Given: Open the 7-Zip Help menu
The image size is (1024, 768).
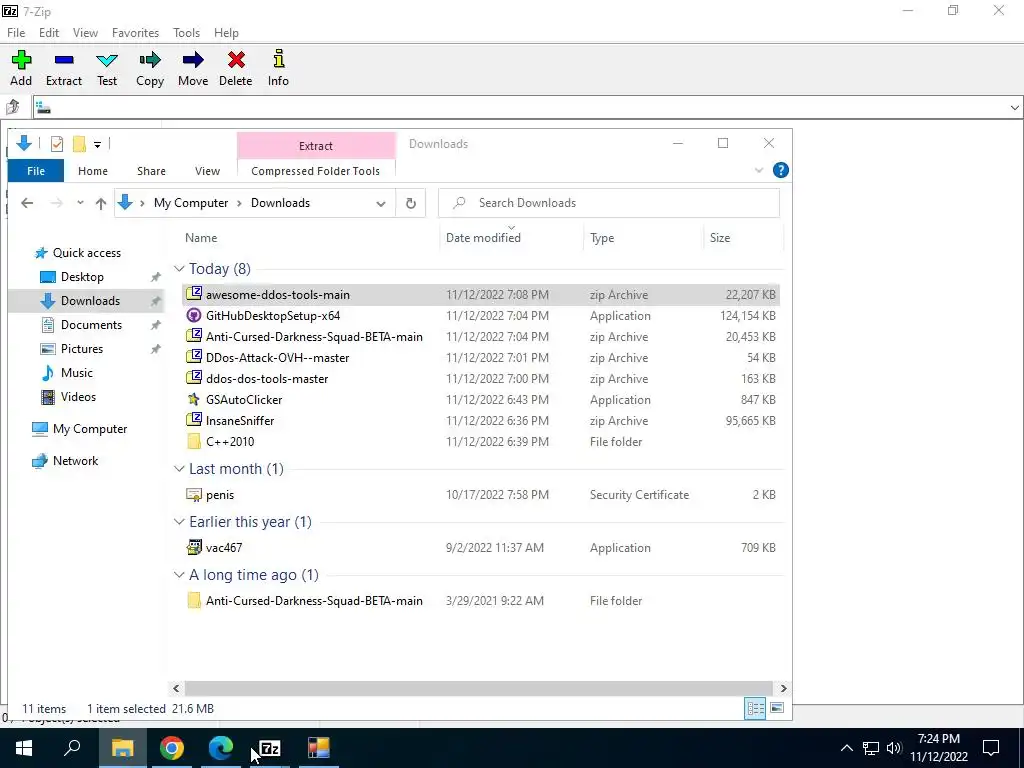Looking at the screenshot, I should 226,33.
